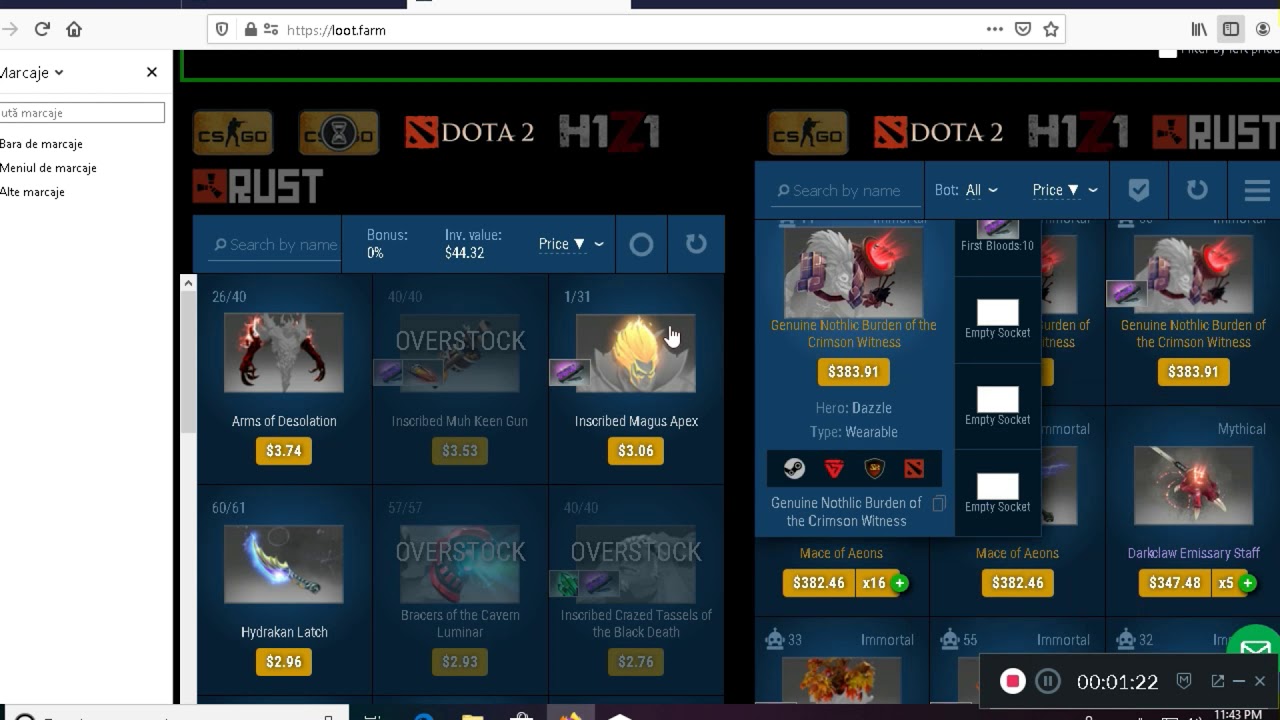The width and height of the screenshot is (1280, 720).
Task: Toggle the browser sidebar view
Action: [1231, 29]
